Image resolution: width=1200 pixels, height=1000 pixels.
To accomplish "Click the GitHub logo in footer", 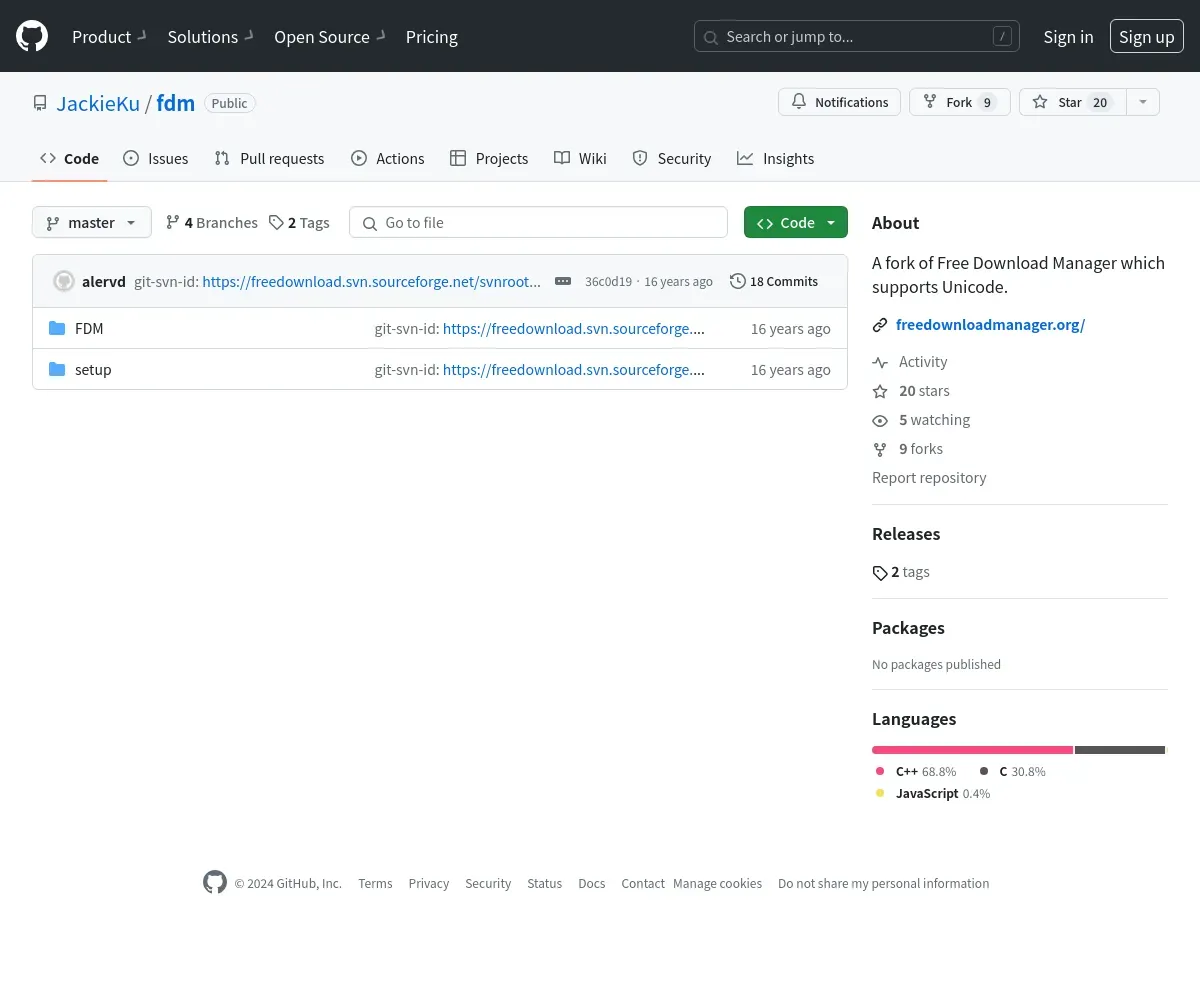I will click(x=215, y=882).
